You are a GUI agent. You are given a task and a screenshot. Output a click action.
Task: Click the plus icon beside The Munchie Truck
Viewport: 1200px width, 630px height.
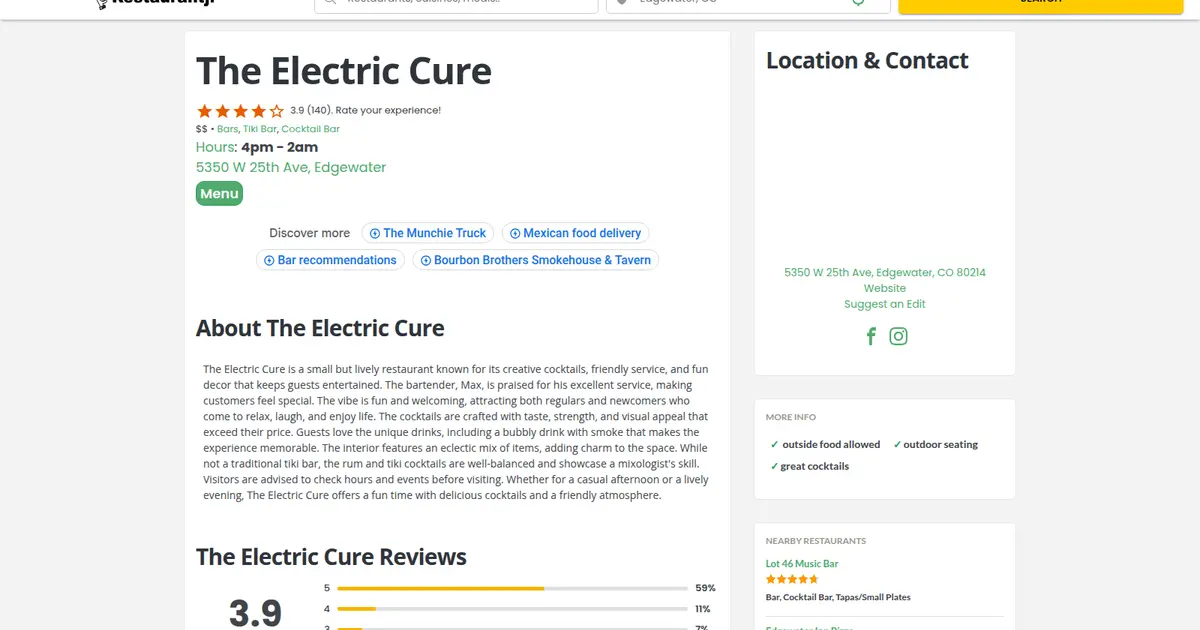(x=375, y=234)
